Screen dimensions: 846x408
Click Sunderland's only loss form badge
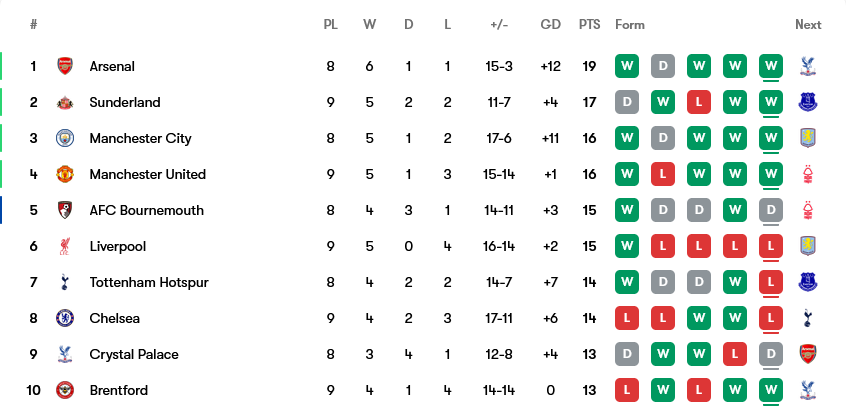coord(698,102)
